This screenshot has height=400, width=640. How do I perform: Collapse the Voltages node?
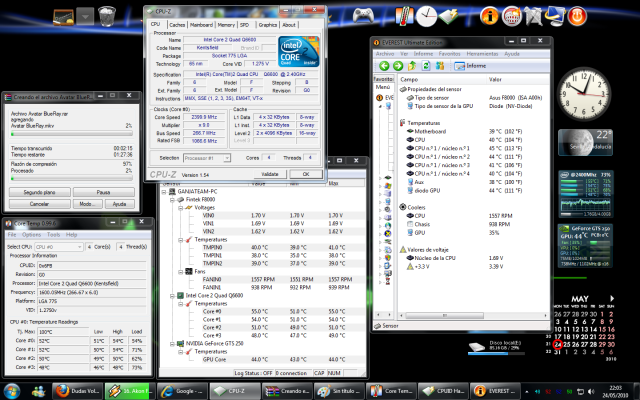180,208
